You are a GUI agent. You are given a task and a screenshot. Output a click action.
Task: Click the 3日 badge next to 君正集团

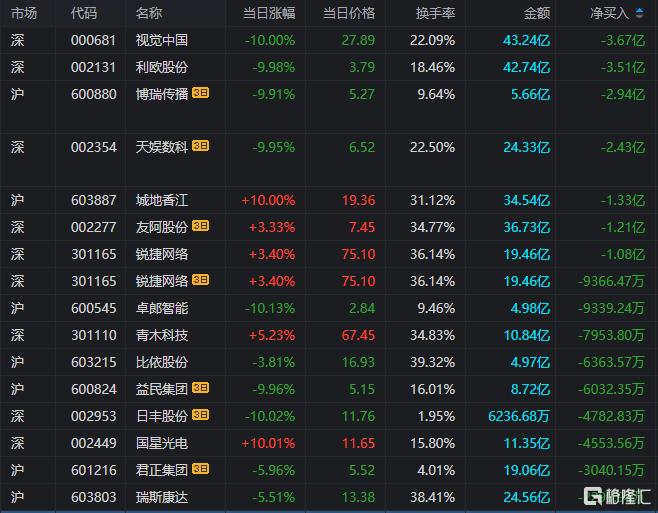(x=200, y=469)
